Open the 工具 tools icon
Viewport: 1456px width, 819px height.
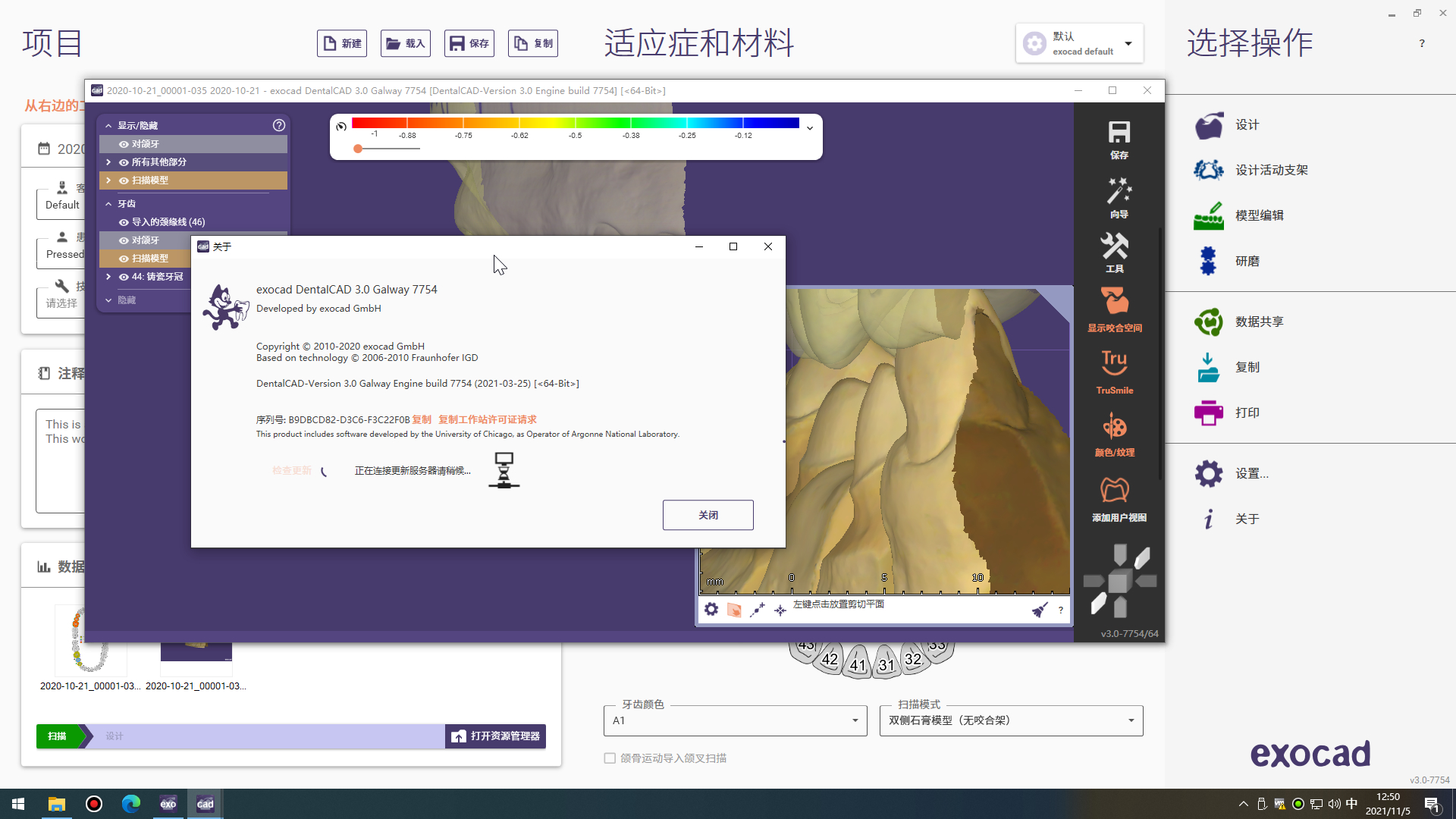pyautogui.click(x=1114, y=246)
